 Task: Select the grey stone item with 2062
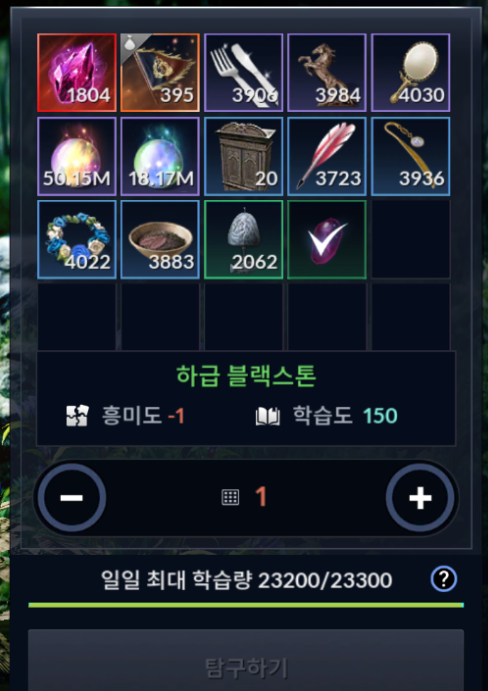[x=243, y=239]
